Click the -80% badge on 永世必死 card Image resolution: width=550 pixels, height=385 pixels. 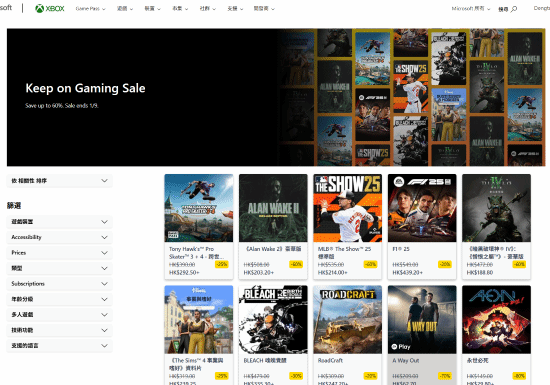tap(519, 376)
